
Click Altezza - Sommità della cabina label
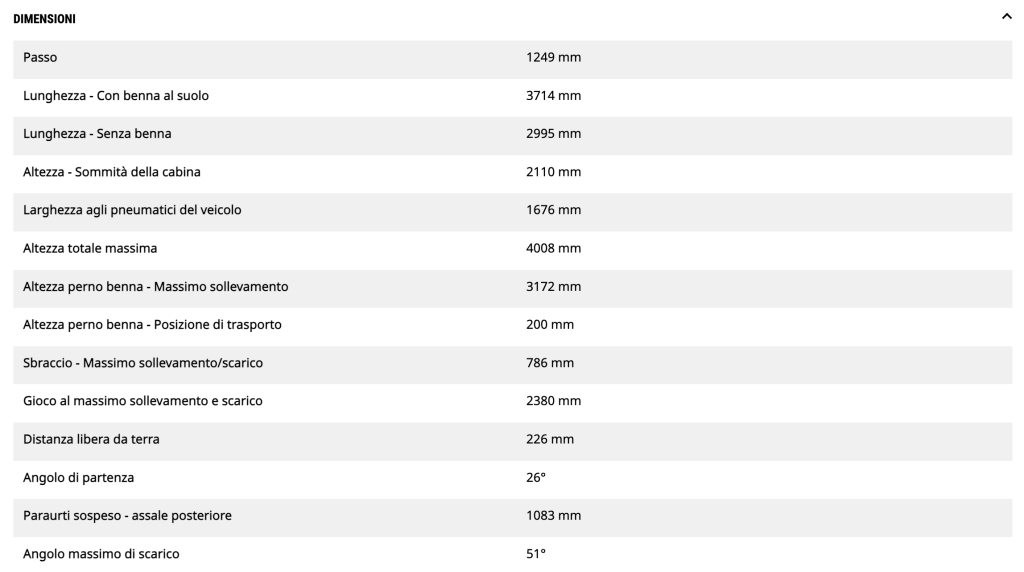(x=112, y=172)
